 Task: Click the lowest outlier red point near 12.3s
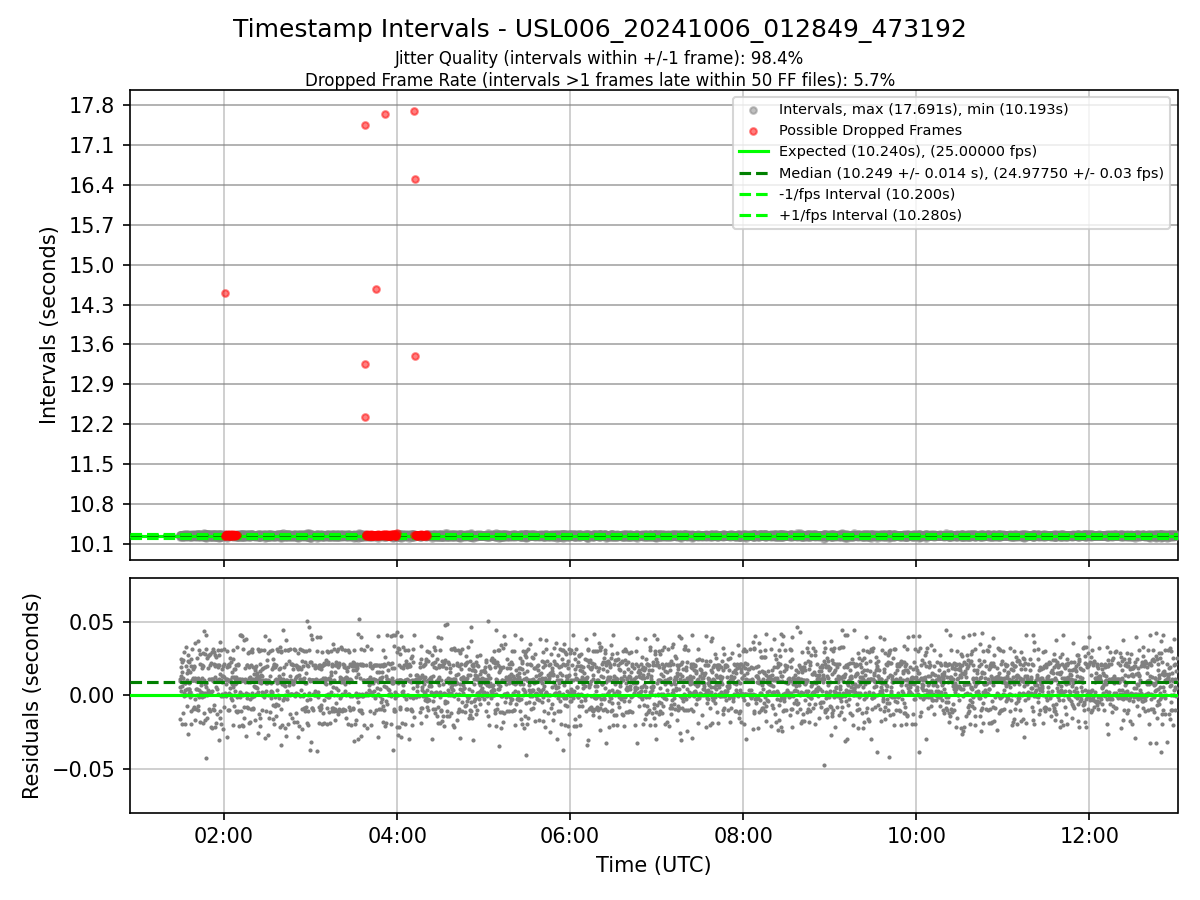click(365, 417)
